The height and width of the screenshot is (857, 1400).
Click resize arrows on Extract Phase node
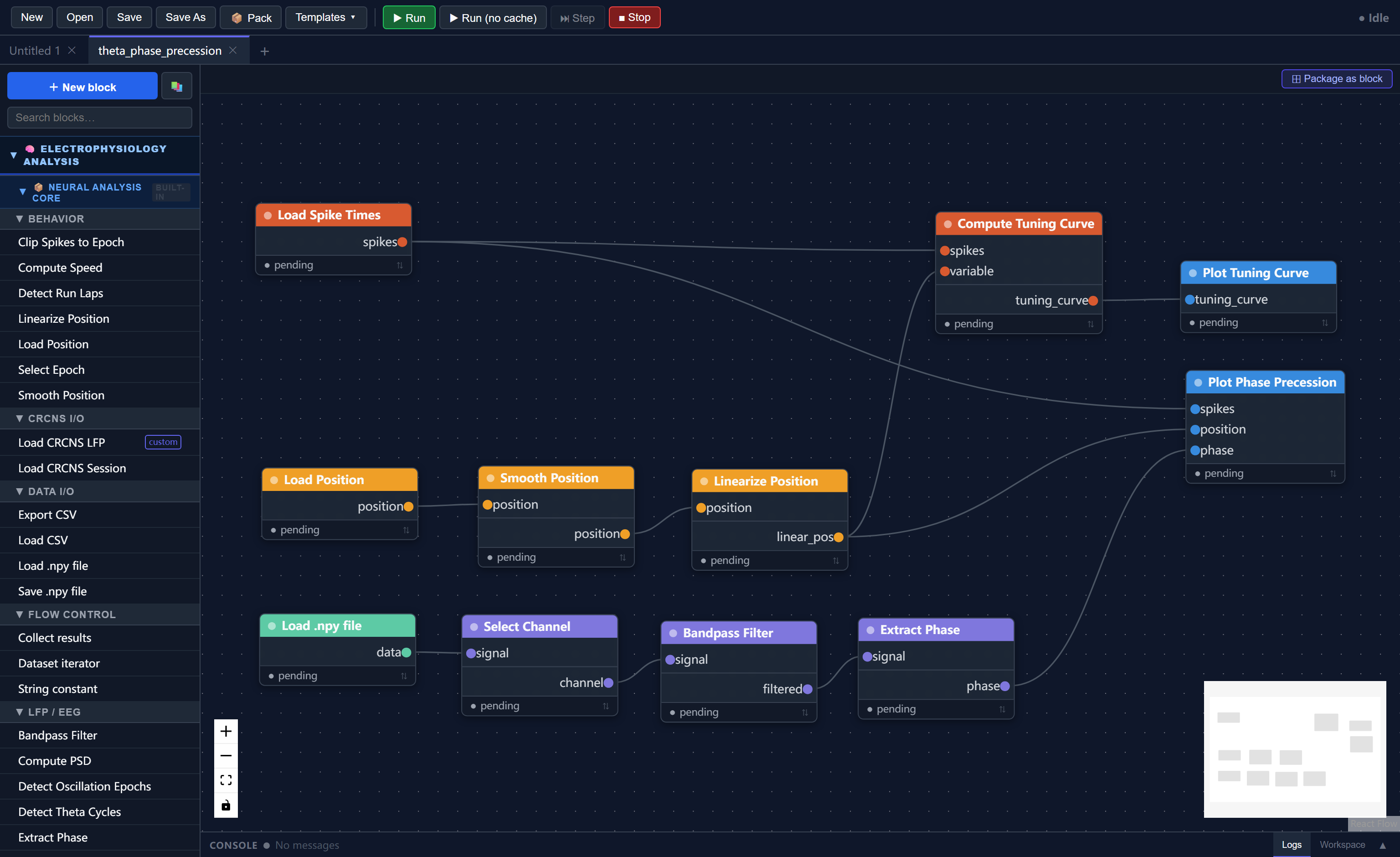point(1002,709)
